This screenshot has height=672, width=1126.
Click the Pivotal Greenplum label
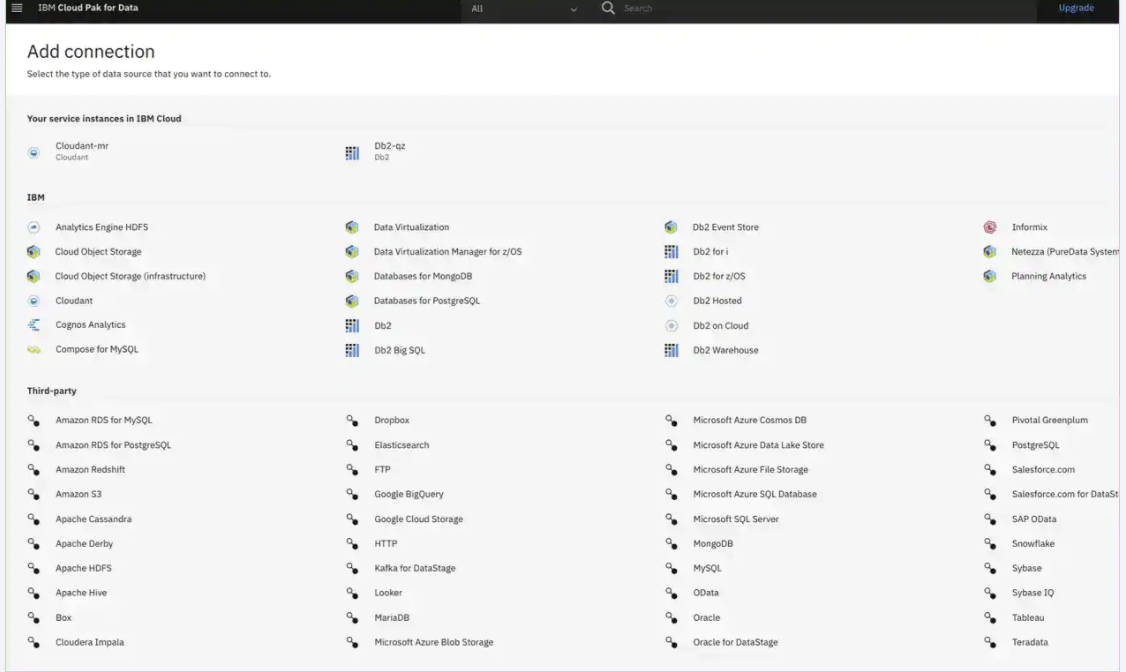click(1050, 420)
